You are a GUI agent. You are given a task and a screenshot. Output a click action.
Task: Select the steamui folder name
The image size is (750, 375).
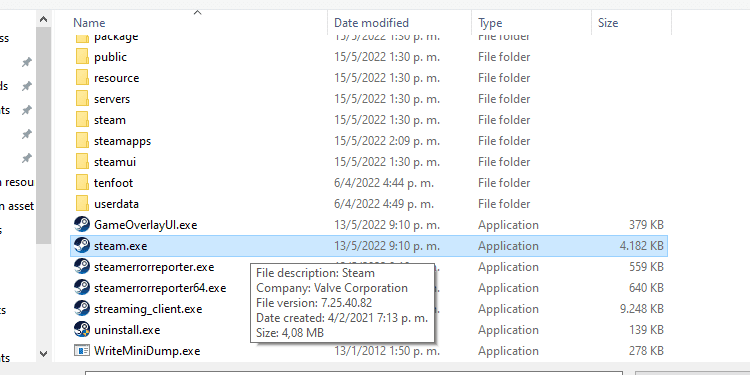[x=115, y=162]
